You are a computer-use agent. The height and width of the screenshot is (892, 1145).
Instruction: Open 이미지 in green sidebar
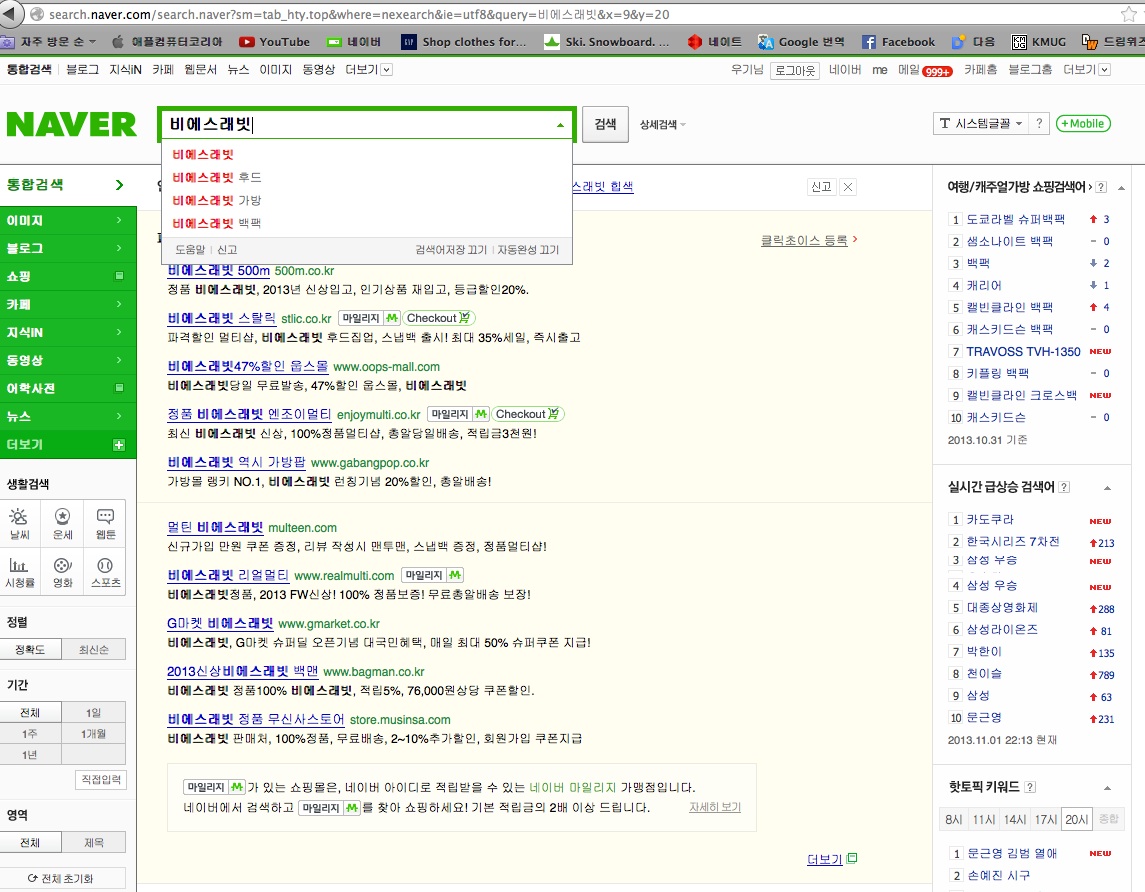[x=67, y=220]
